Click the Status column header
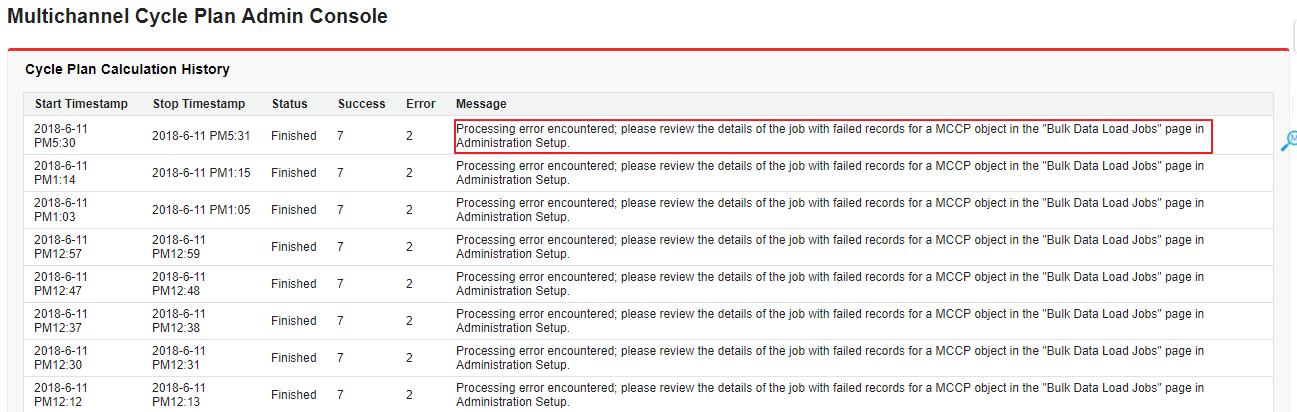 290,104
